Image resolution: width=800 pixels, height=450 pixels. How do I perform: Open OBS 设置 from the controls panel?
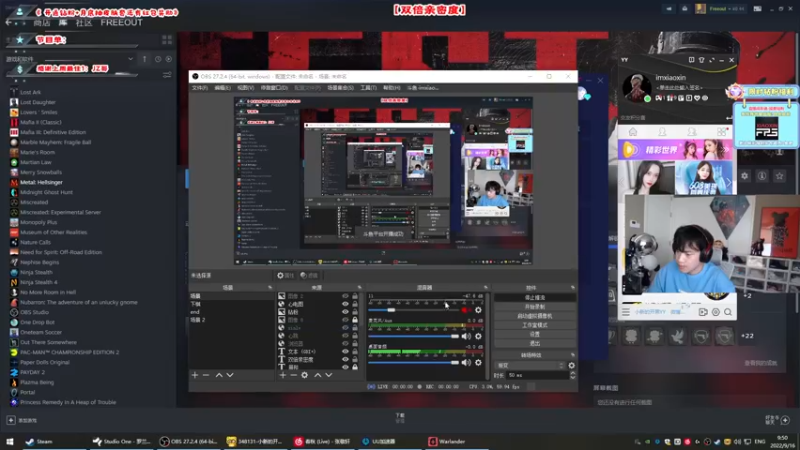[x=535, y=334]
